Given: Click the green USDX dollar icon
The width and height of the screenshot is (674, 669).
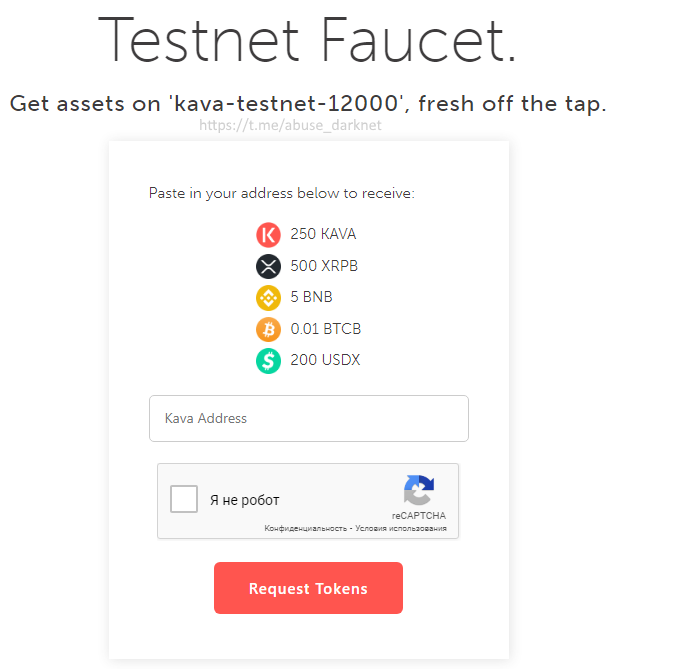Looking at the screenshot, I should 268,360.
